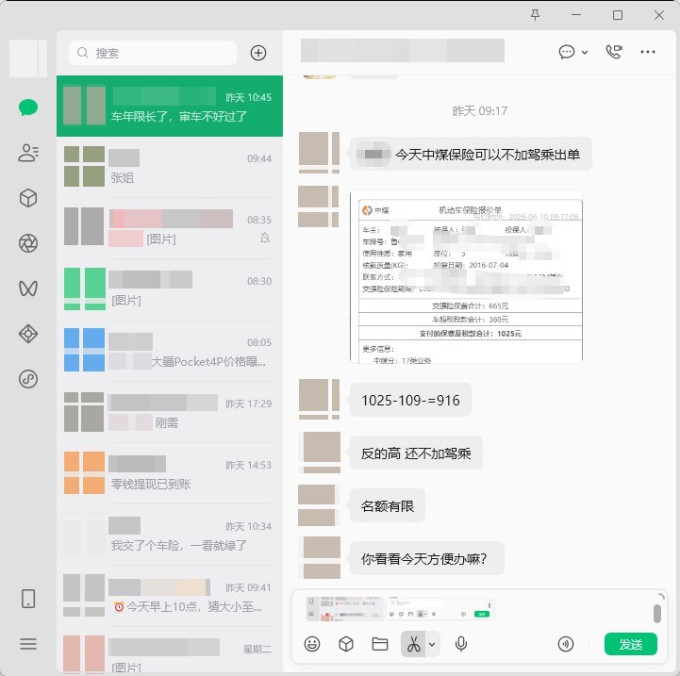This screenshot has height=676, width=680.
Task: Click the scissors screenshot tool
Action: point(414,644)
